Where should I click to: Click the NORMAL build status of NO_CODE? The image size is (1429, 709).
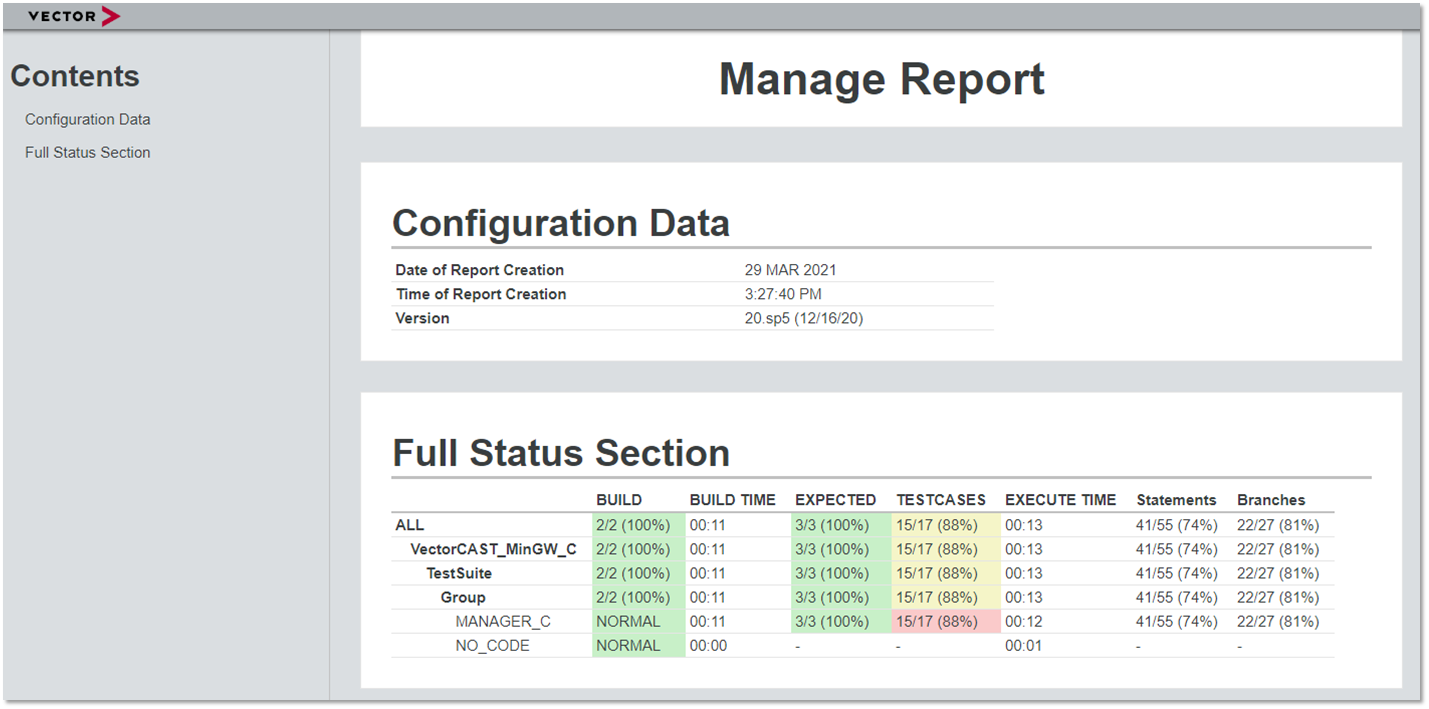625,645
